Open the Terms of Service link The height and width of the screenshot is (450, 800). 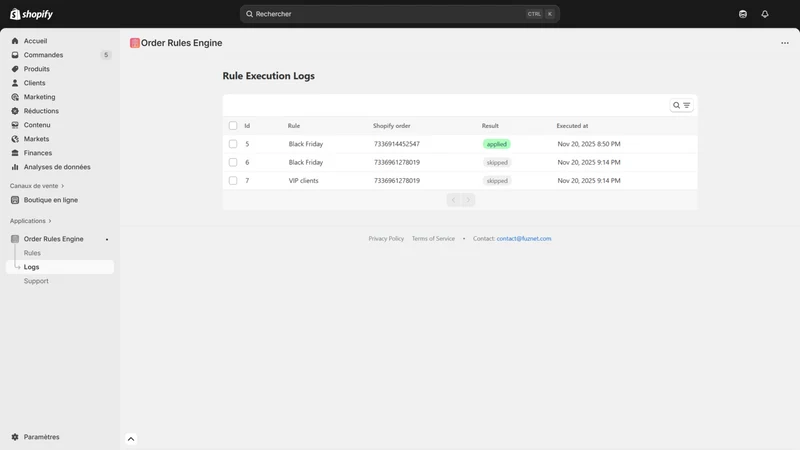pos(433,238)
